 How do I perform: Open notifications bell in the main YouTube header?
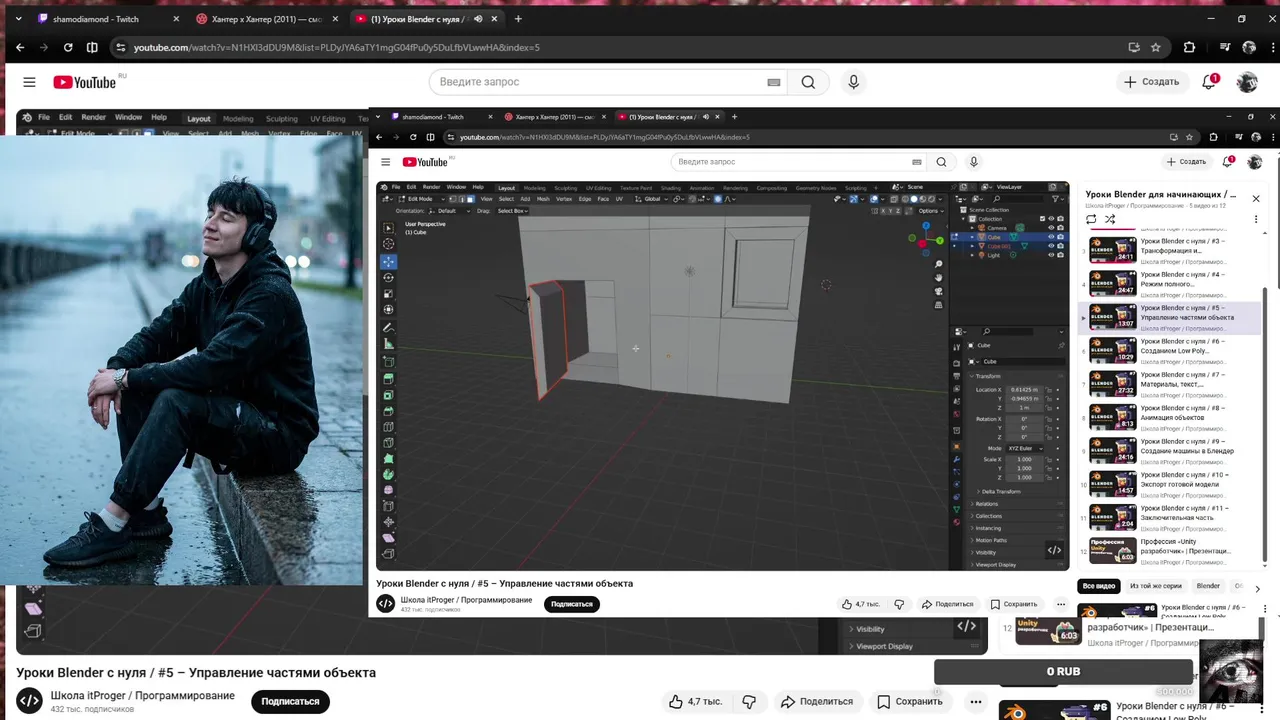(1209, 82)
